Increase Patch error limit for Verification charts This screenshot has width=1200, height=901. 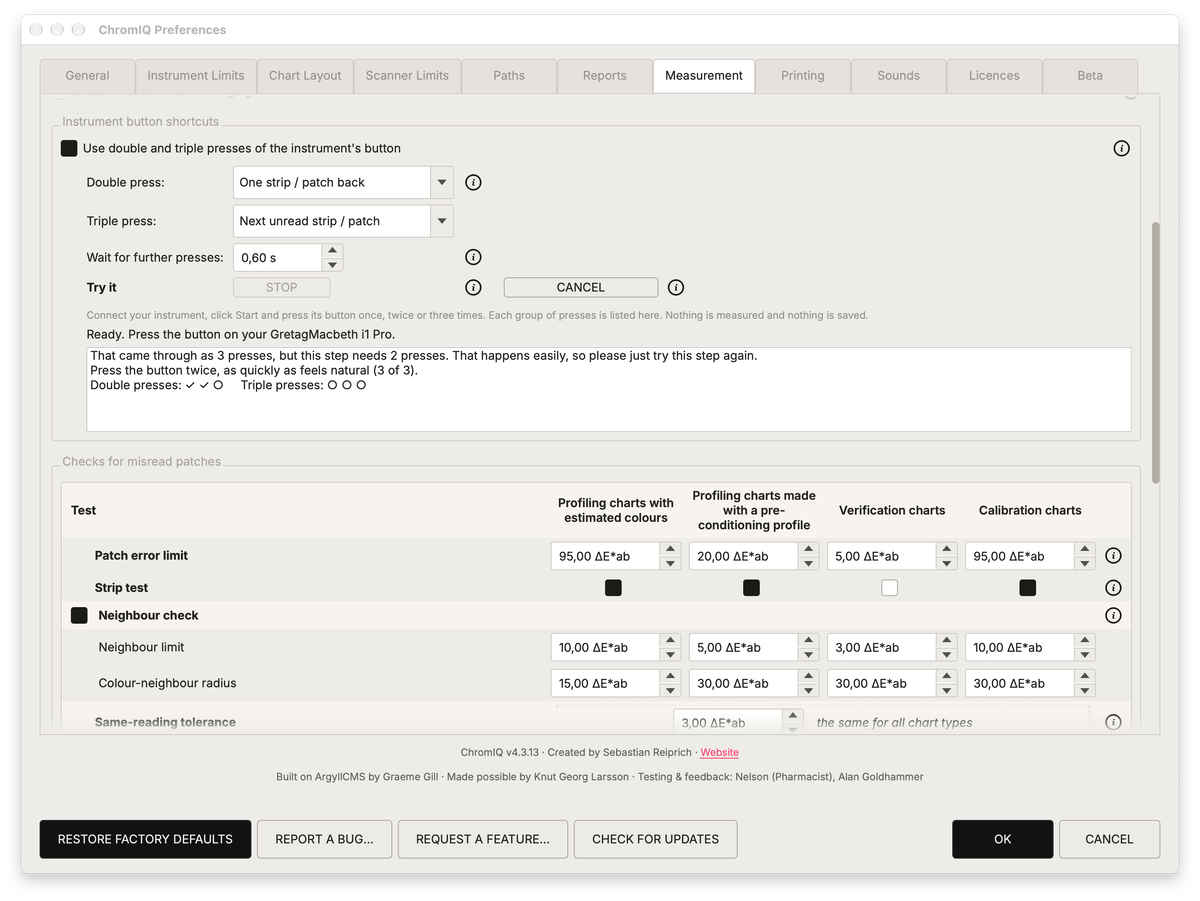click(x=947, y=549)
